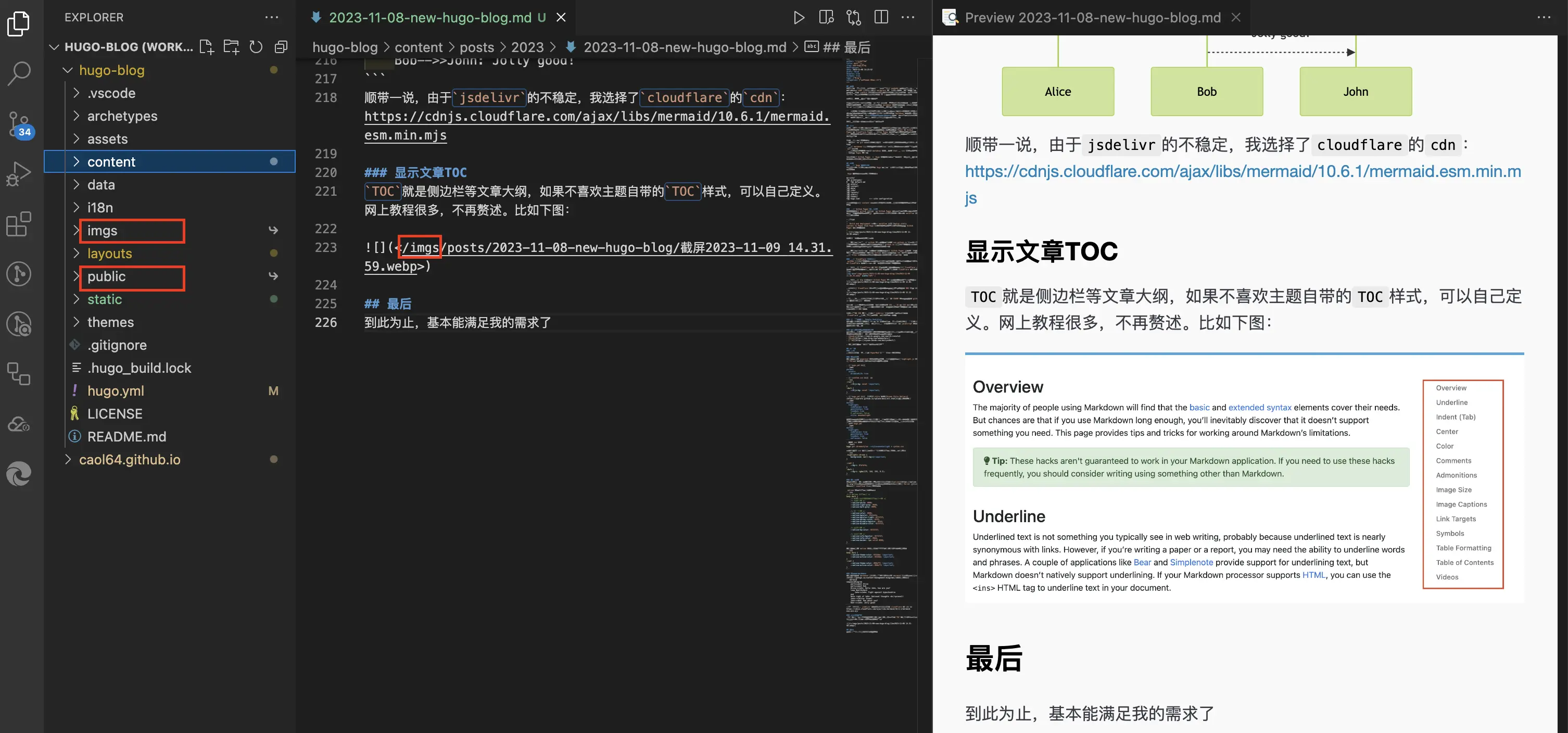
Task: Open the .gitignore file
Action: click(x=170, y=345)
